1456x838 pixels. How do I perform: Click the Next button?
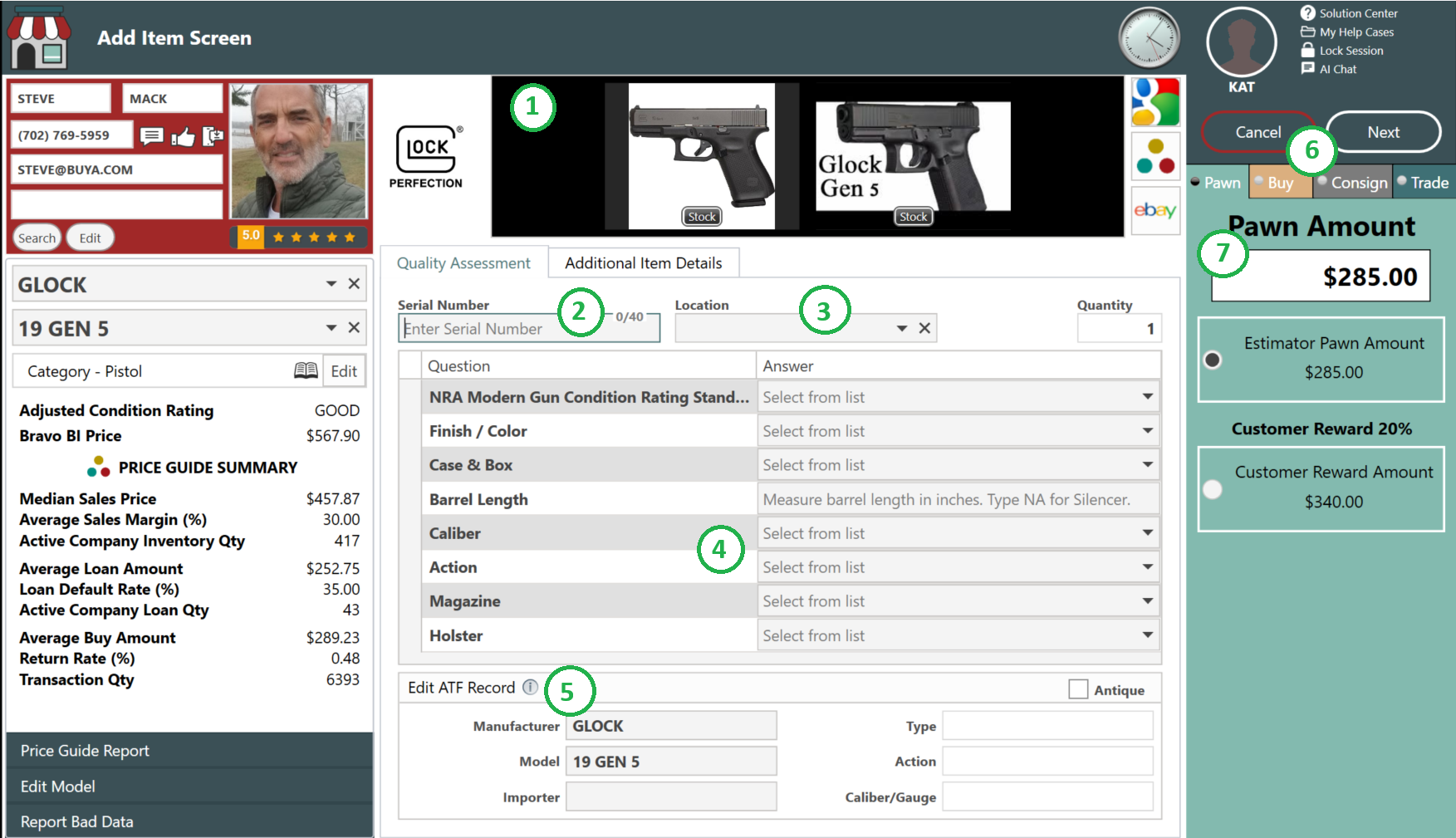click(1383, 132)
